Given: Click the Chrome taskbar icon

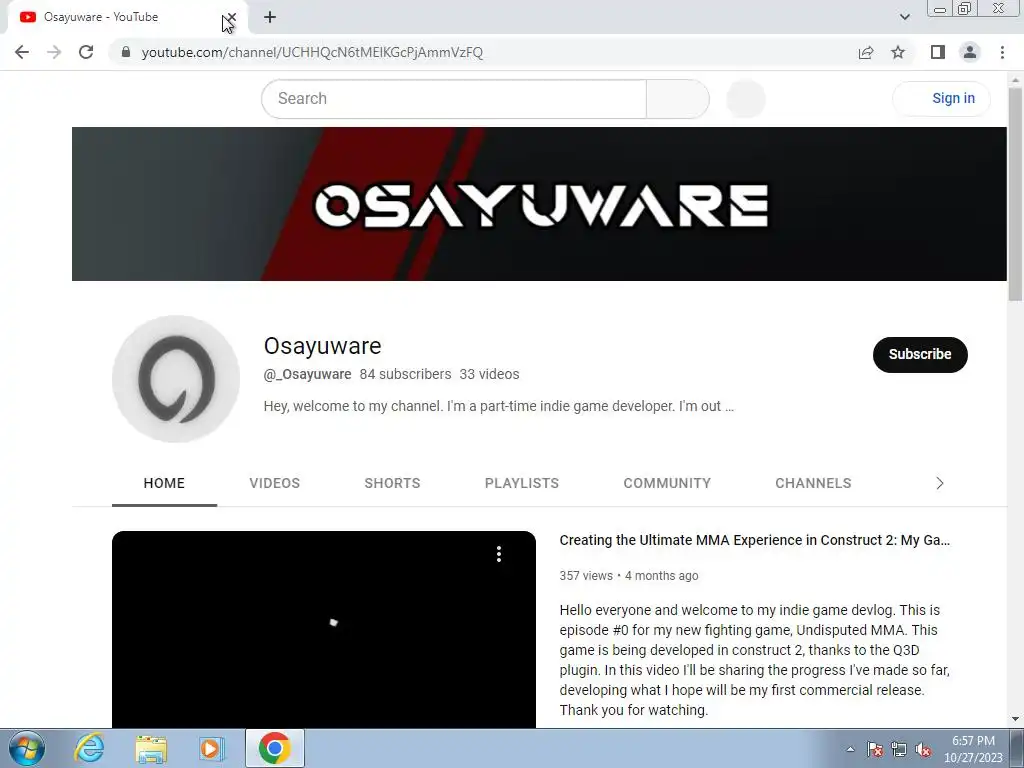Looking at the screenshot, I should click(x=274, y=748).
